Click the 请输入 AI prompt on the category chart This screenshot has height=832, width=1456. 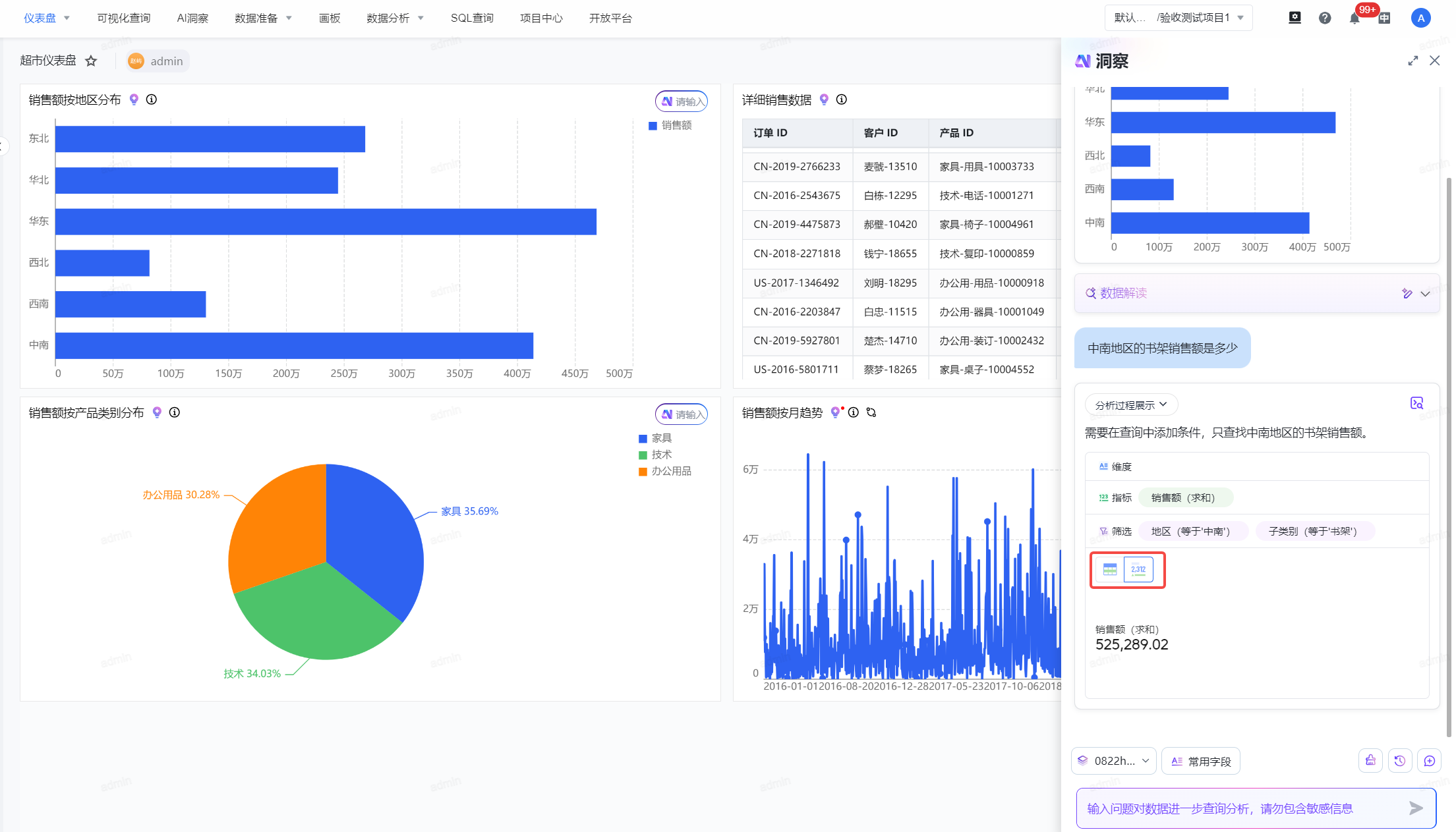point(682,414)
